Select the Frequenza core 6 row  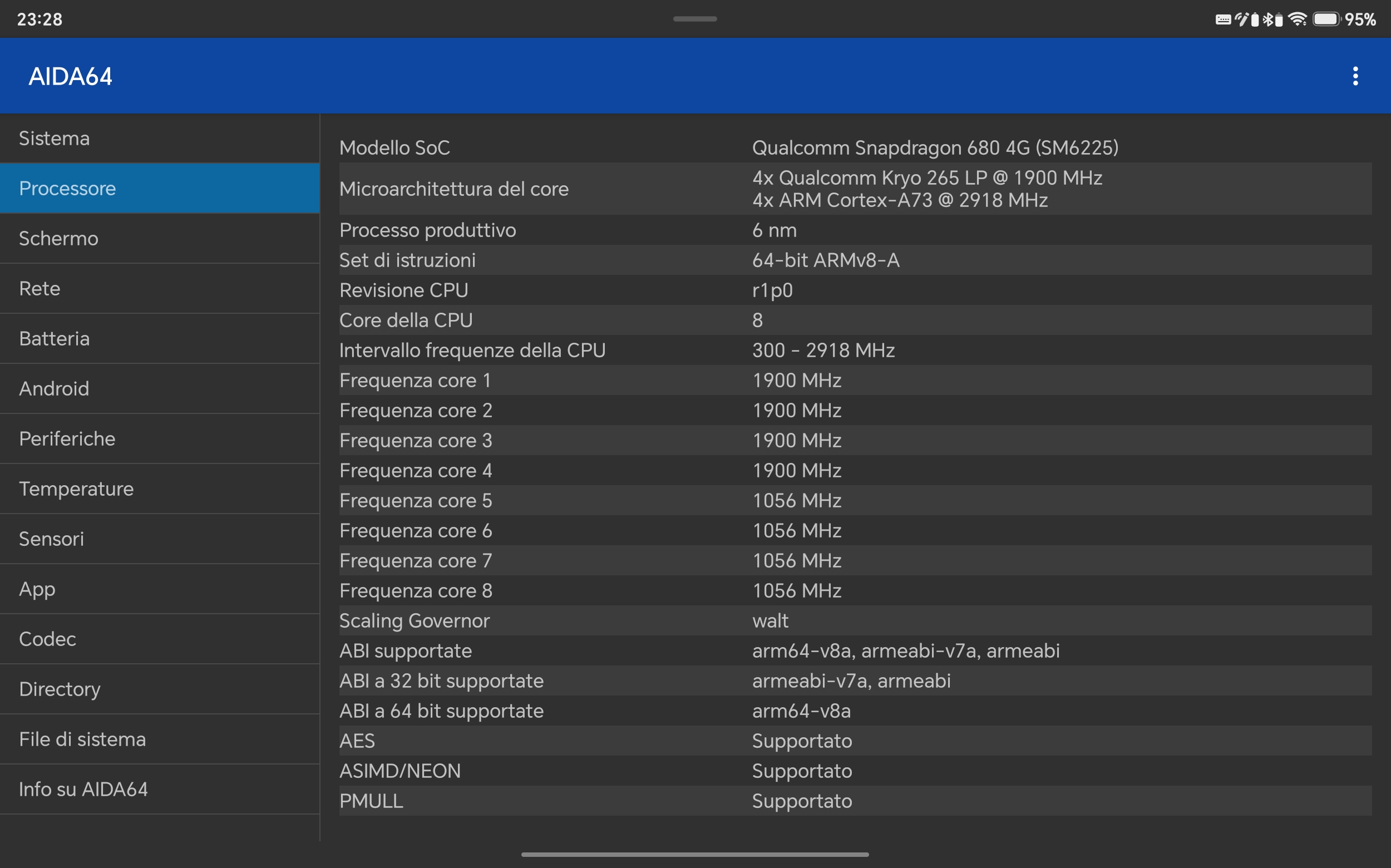tap(855, 530)
